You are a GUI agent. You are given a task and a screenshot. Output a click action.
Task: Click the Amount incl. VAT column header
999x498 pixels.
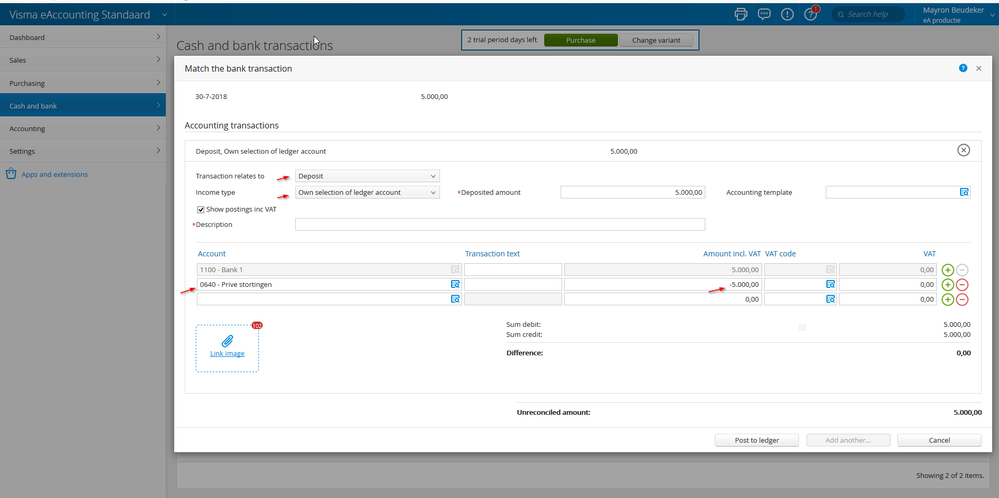pos(732,253)
